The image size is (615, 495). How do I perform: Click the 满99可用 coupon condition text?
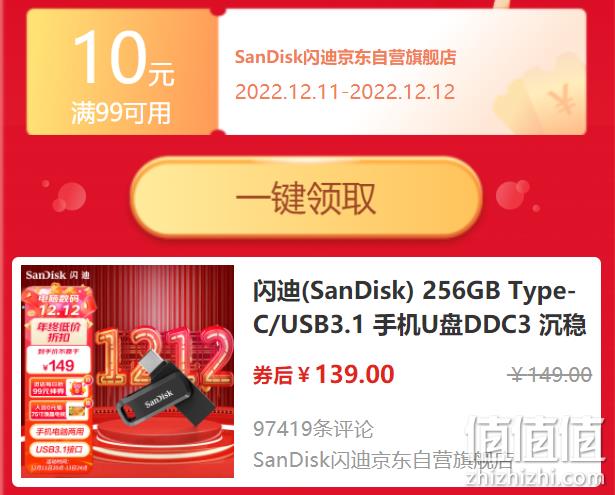tap(121, 113)
